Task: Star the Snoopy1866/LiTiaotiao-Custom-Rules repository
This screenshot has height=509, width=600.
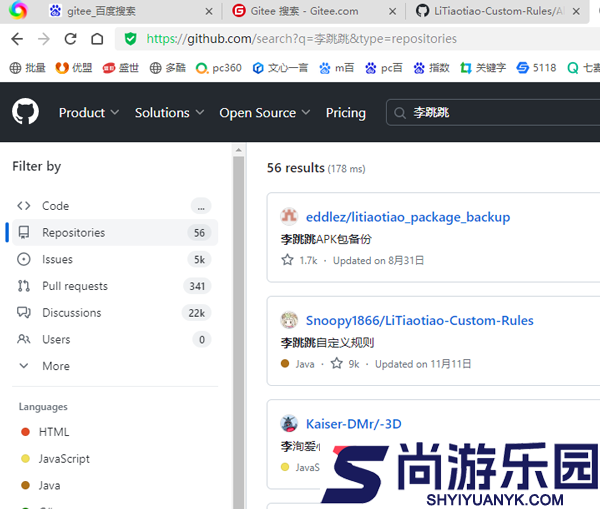Action: (x=337, y=363)
